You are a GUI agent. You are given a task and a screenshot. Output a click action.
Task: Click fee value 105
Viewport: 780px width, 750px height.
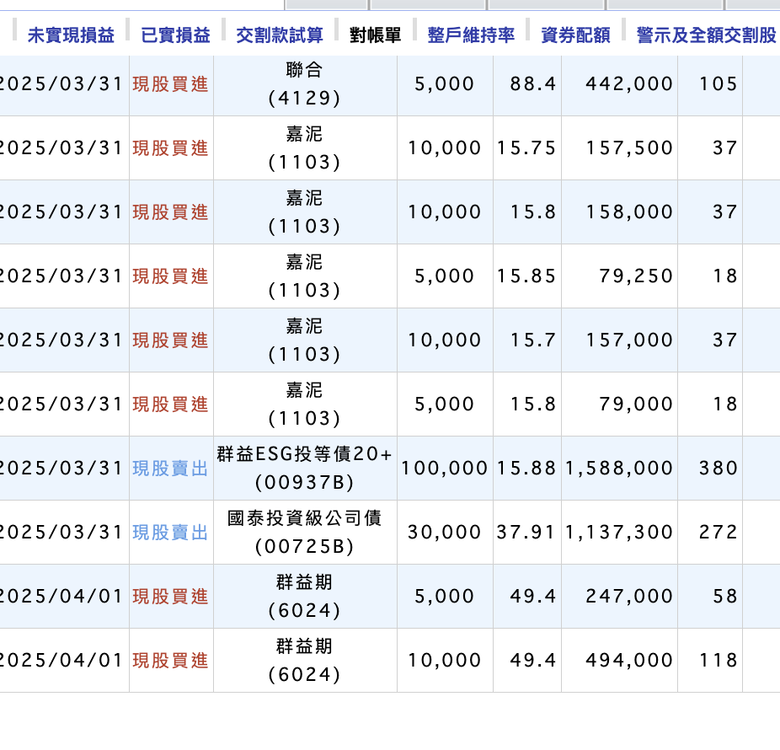pos(718,84)
